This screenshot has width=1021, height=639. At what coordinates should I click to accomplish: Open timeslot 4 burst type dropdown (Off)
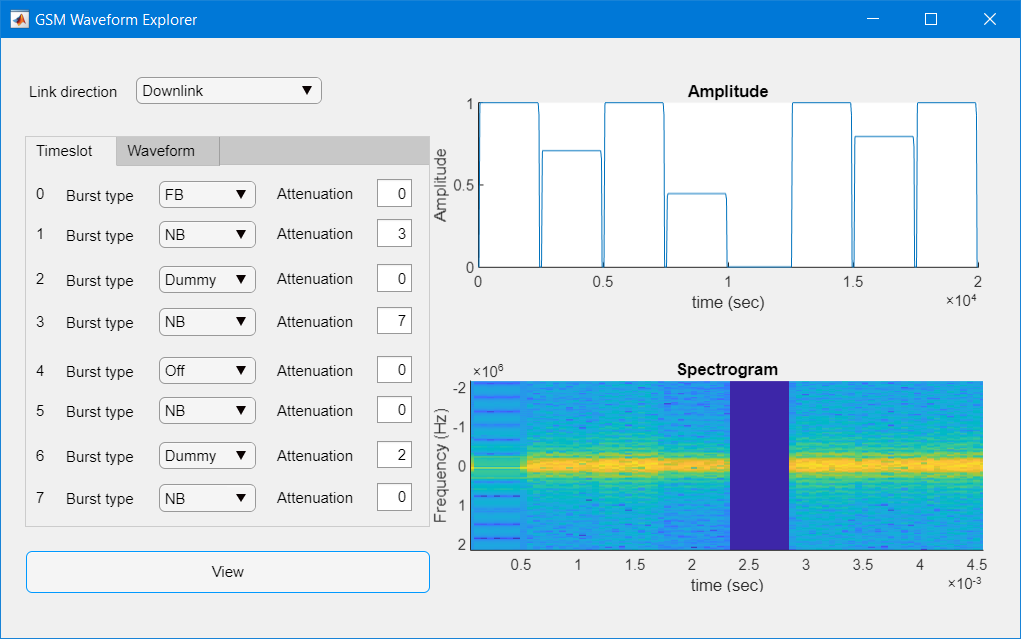pos(207,371)
